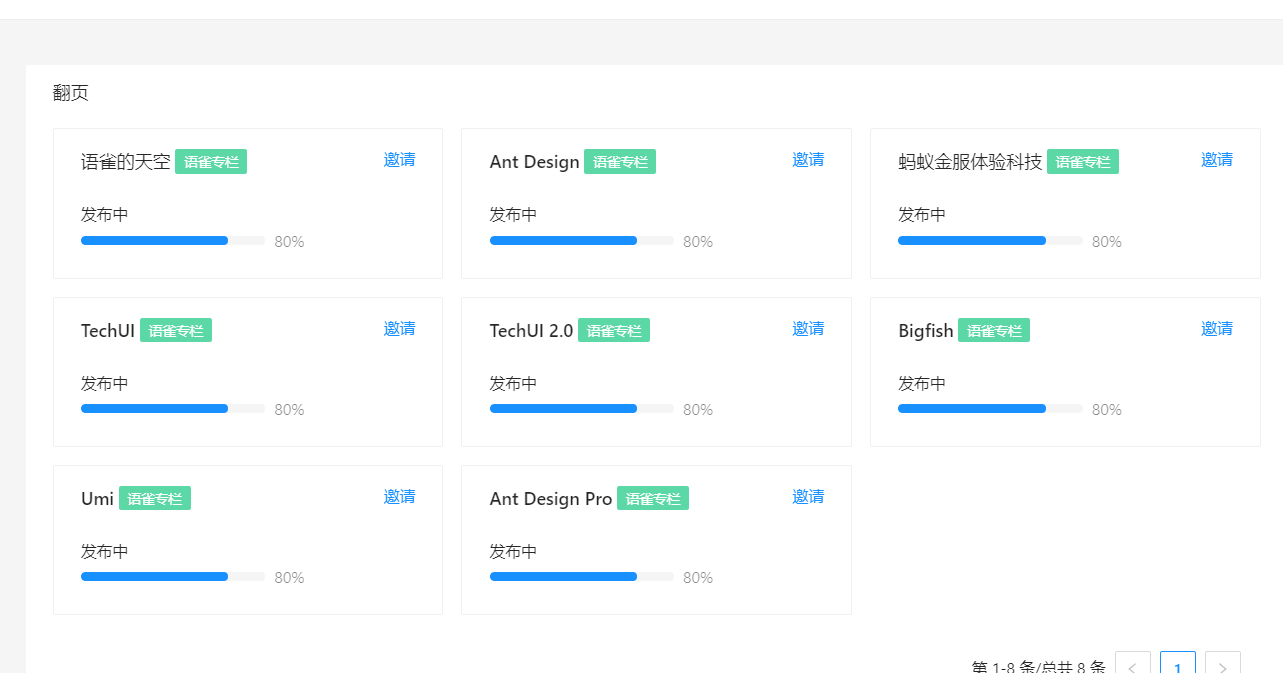The height and width of the screenshot is (673, 1283).
Task: Click the 翻页 section title
Action: pos(71,93)
